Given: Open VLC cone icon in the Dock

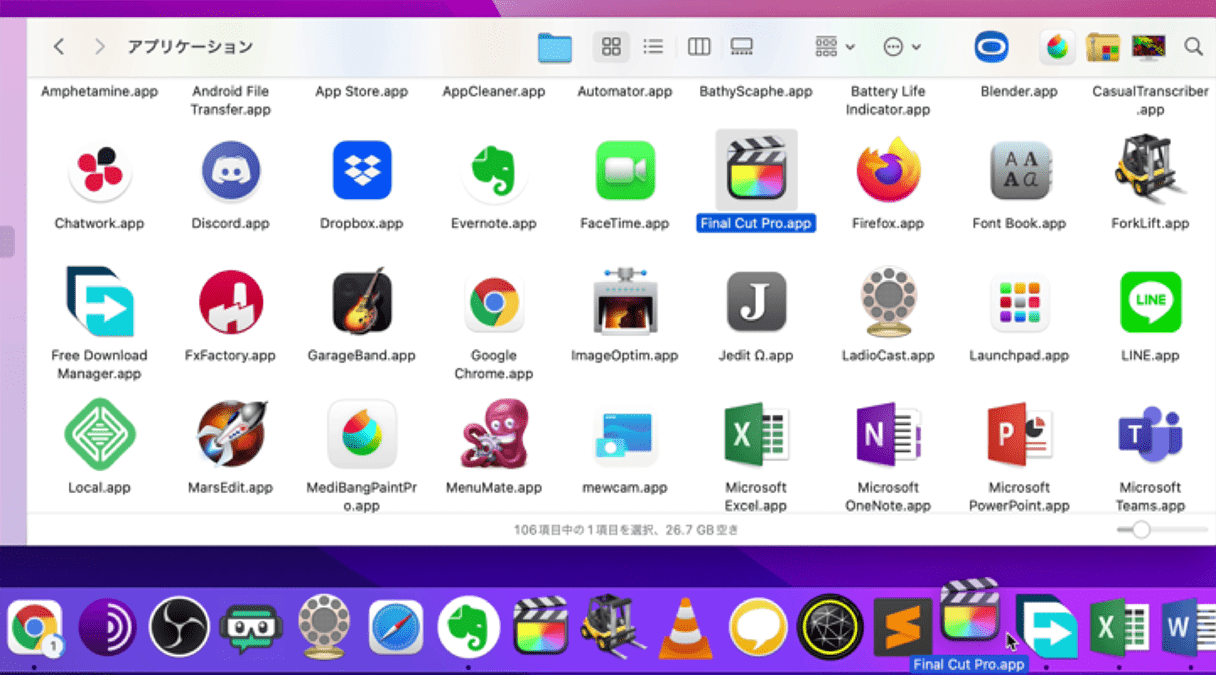Looking at the screenshot, I should click(685, 628).
